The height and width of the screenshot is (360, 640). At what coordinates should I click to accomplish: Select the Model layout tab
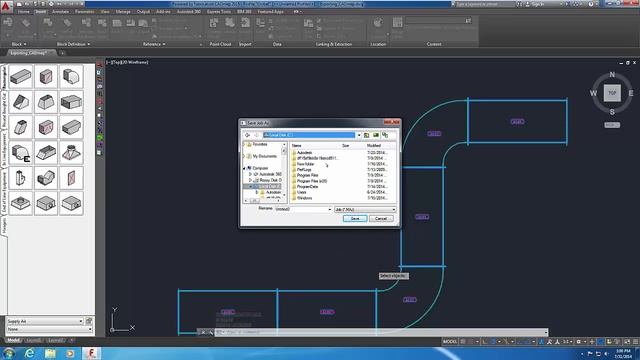tap(13, 340)
